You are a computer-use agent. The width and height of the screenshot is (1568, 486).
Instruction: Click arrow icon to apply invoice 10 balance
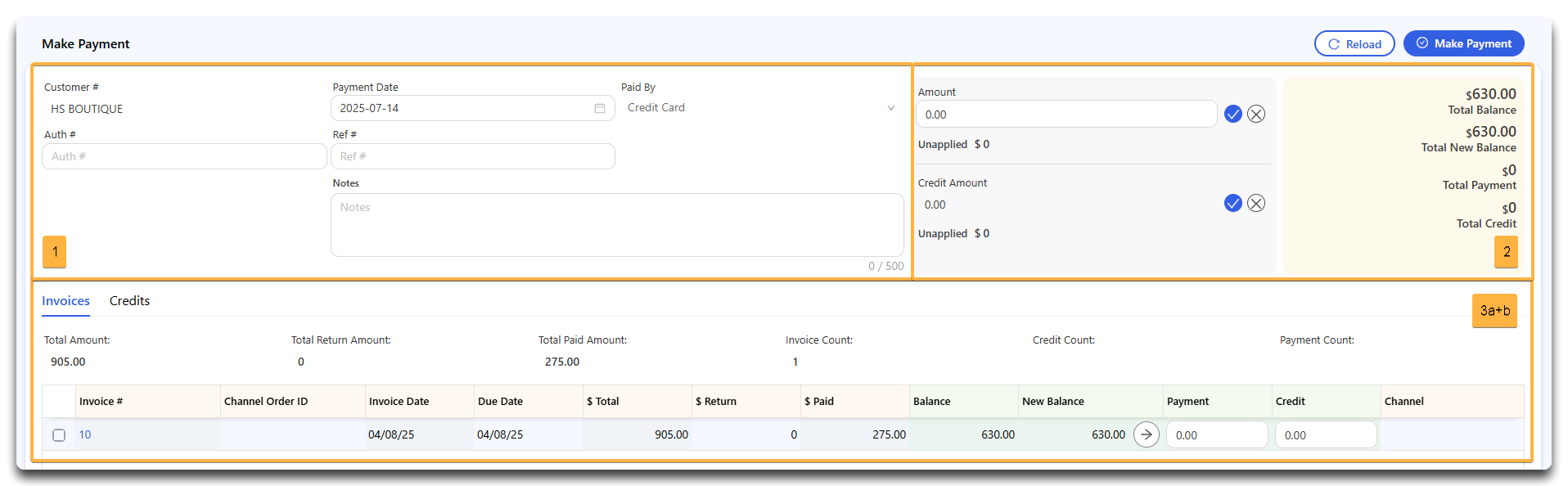point(1146,434)
